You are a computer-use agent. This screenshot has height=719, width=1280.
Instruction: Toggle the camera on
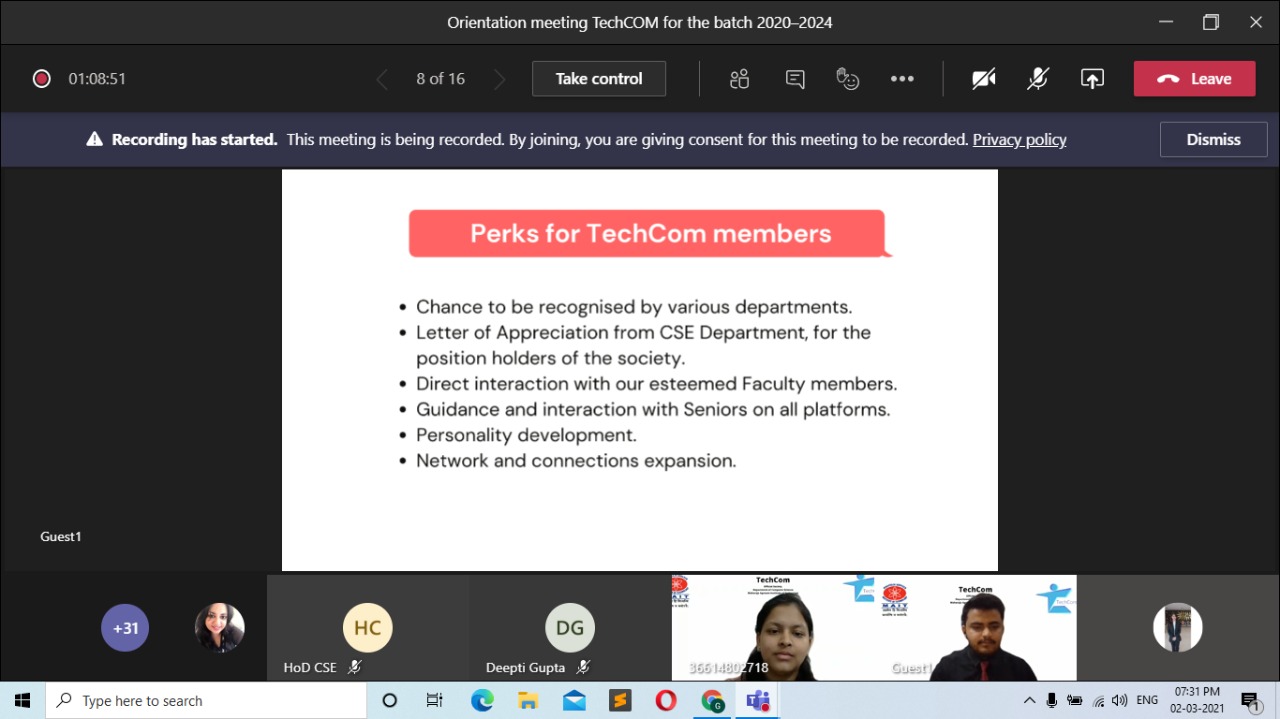pyautogui.click(x=984, y=79)
